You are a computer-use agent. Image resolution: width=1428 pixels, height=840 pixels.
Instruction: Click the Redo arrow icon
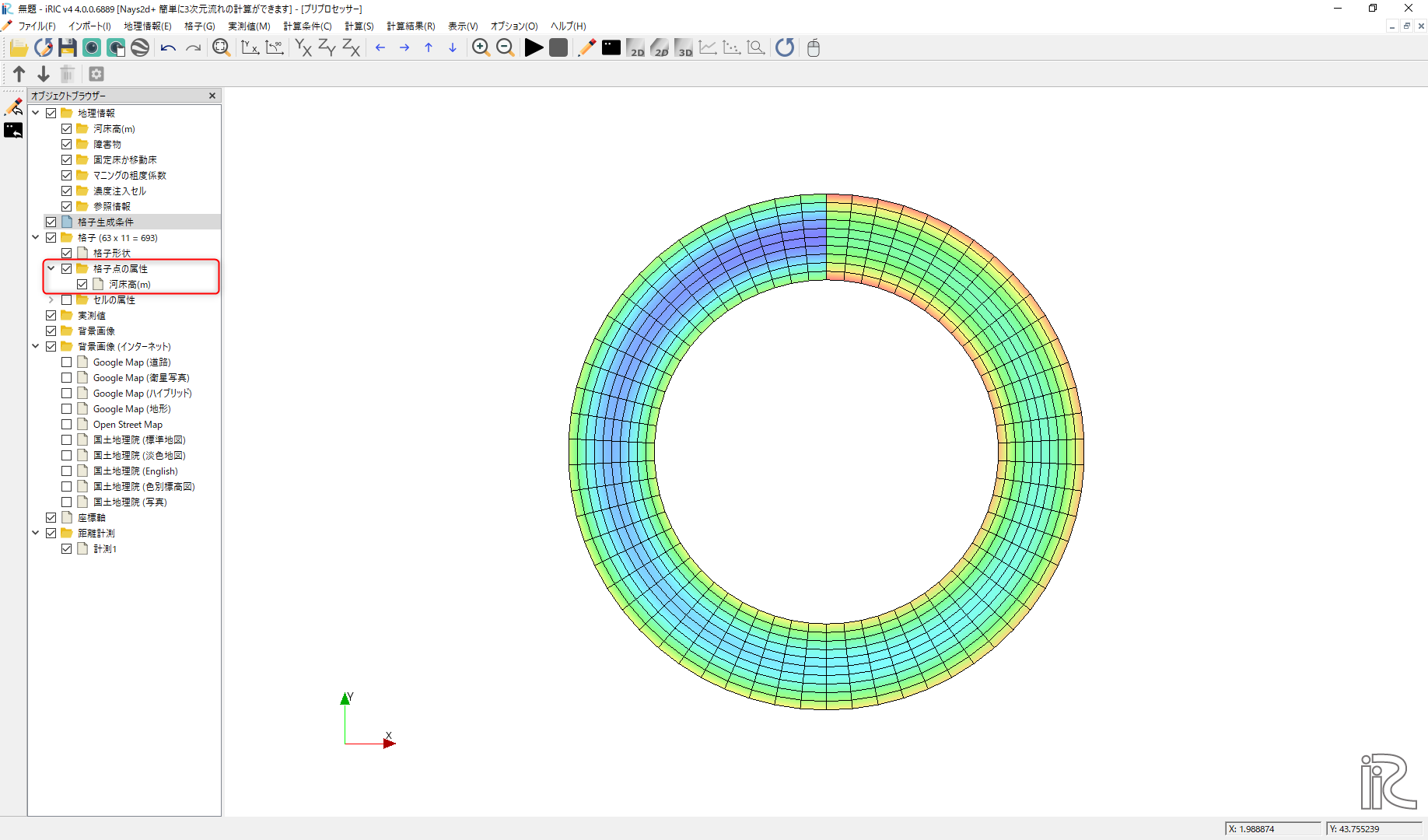coord(193,48)
